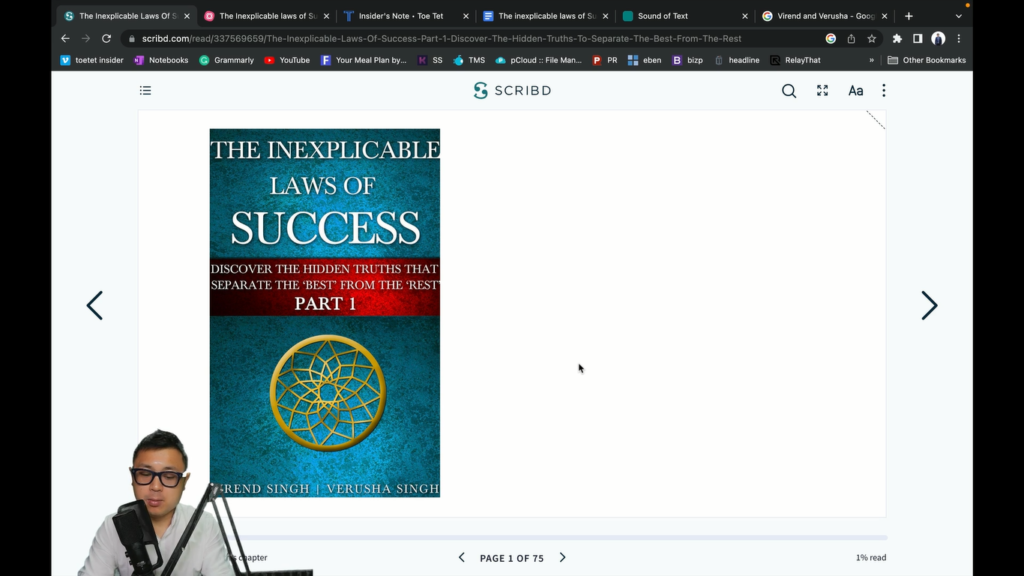Close the Virend and Verusha tab
Image resolution: width=1024 pixels, height=576 pixels.
[884, 16]
